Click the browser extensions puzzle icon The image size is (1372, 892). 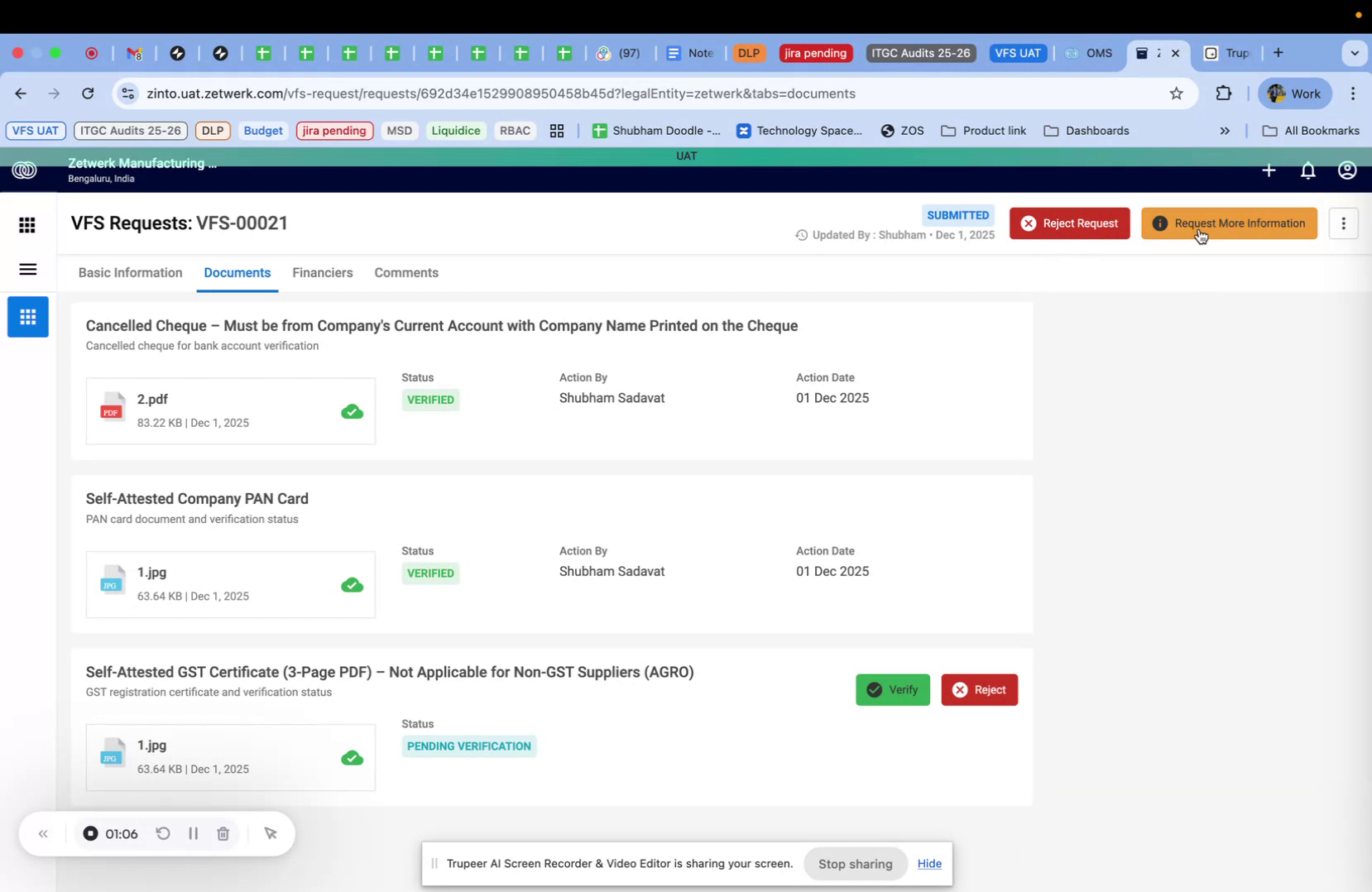(1224, 94)
